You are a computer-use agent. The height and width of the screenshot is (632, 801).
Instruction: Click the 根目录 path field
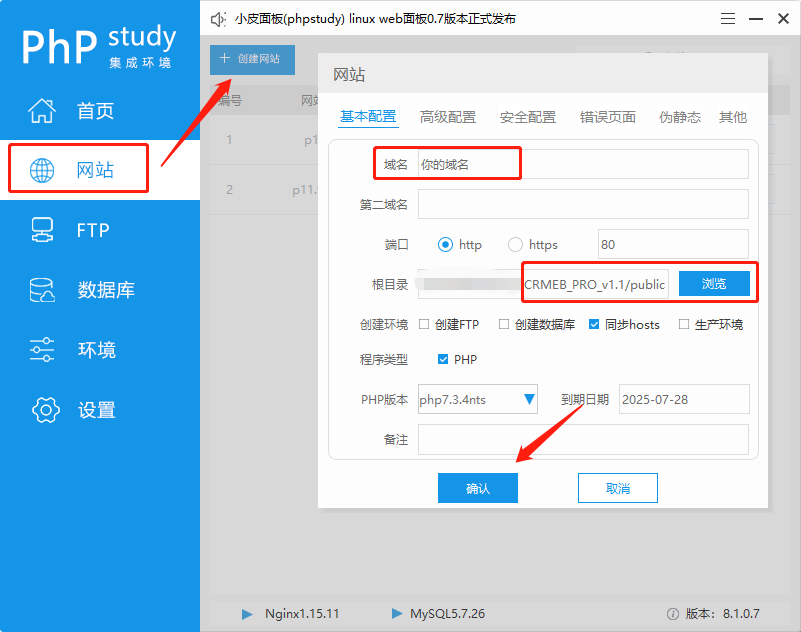[x=543, y=284]
